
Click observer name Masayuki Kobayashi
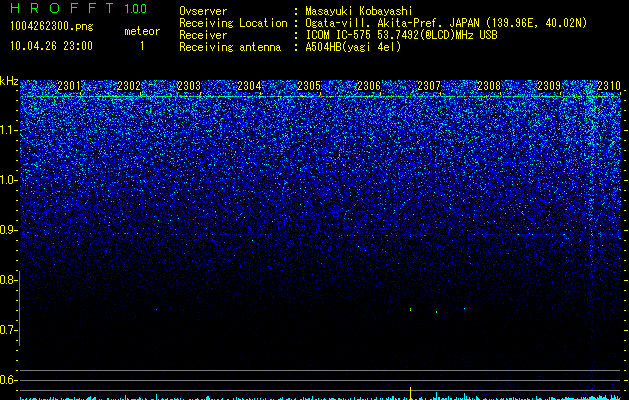point(359,11)
